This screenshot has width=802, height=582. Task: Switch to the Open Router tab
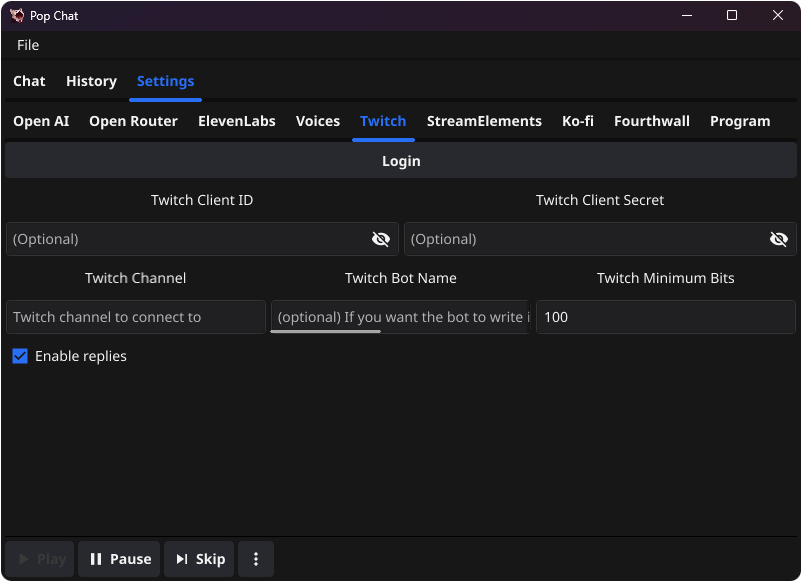133,121
